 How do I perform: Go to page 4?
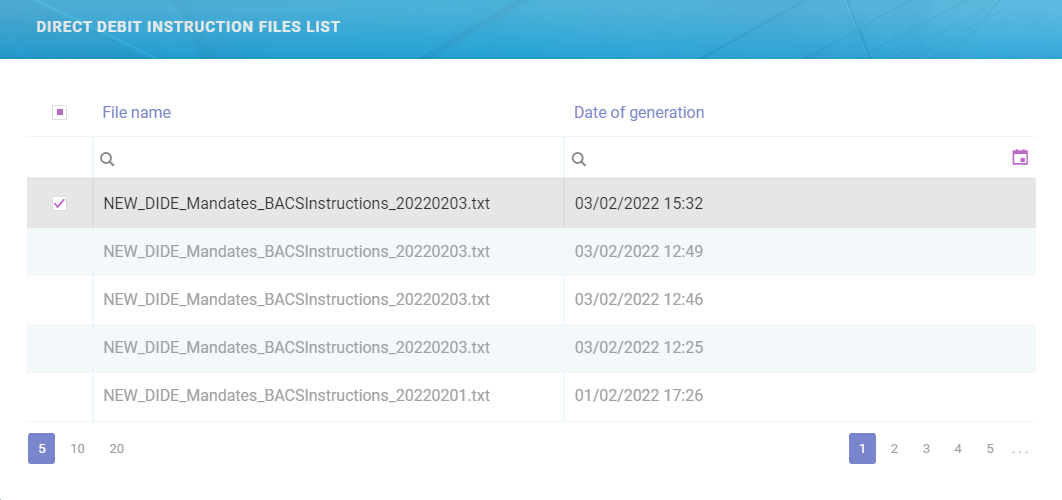pos(958,449)
